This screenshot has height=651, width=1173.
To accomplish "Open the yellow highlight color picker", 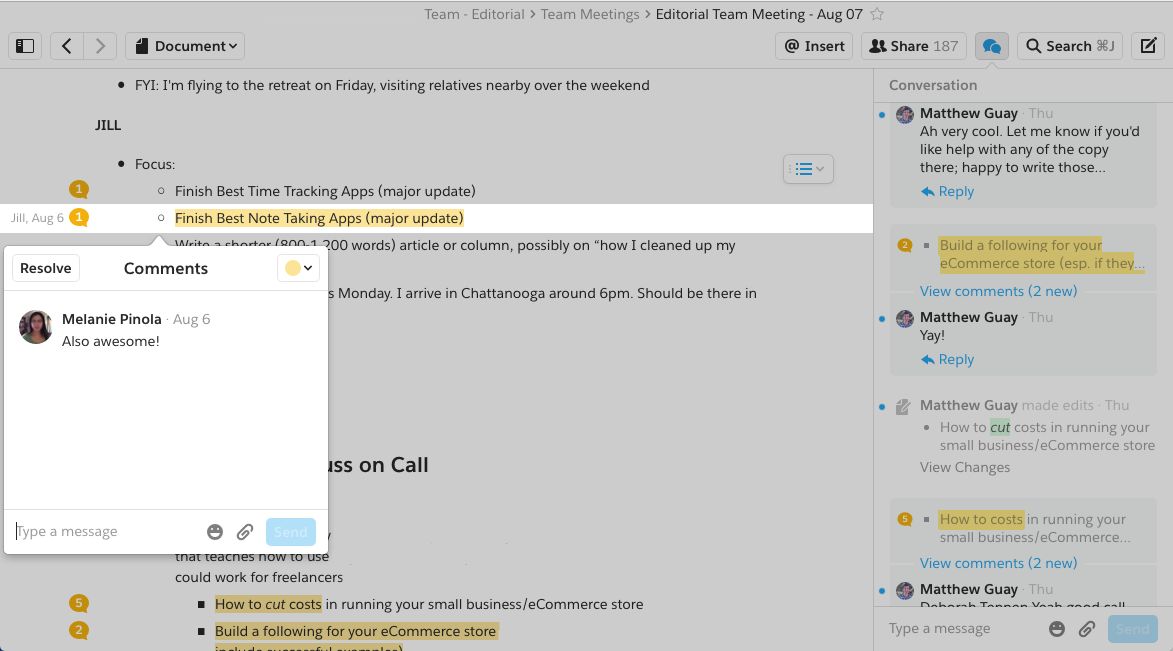I will 298,268.
